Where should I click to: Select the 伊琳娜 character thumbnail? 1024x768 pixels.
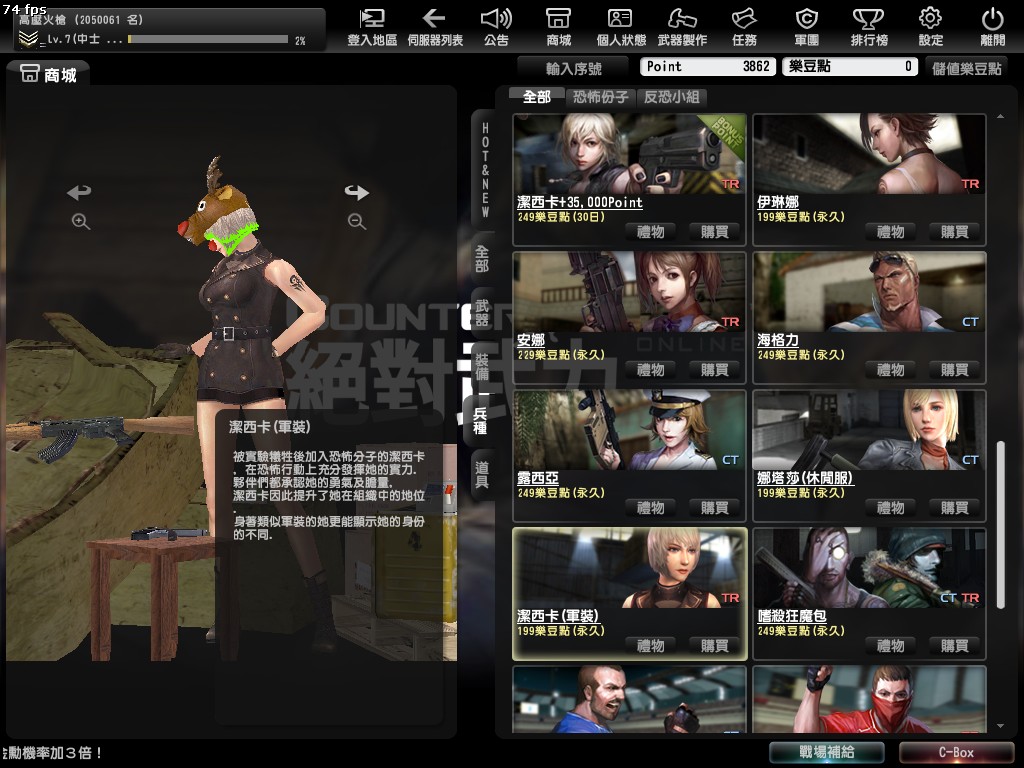(869, 154)
